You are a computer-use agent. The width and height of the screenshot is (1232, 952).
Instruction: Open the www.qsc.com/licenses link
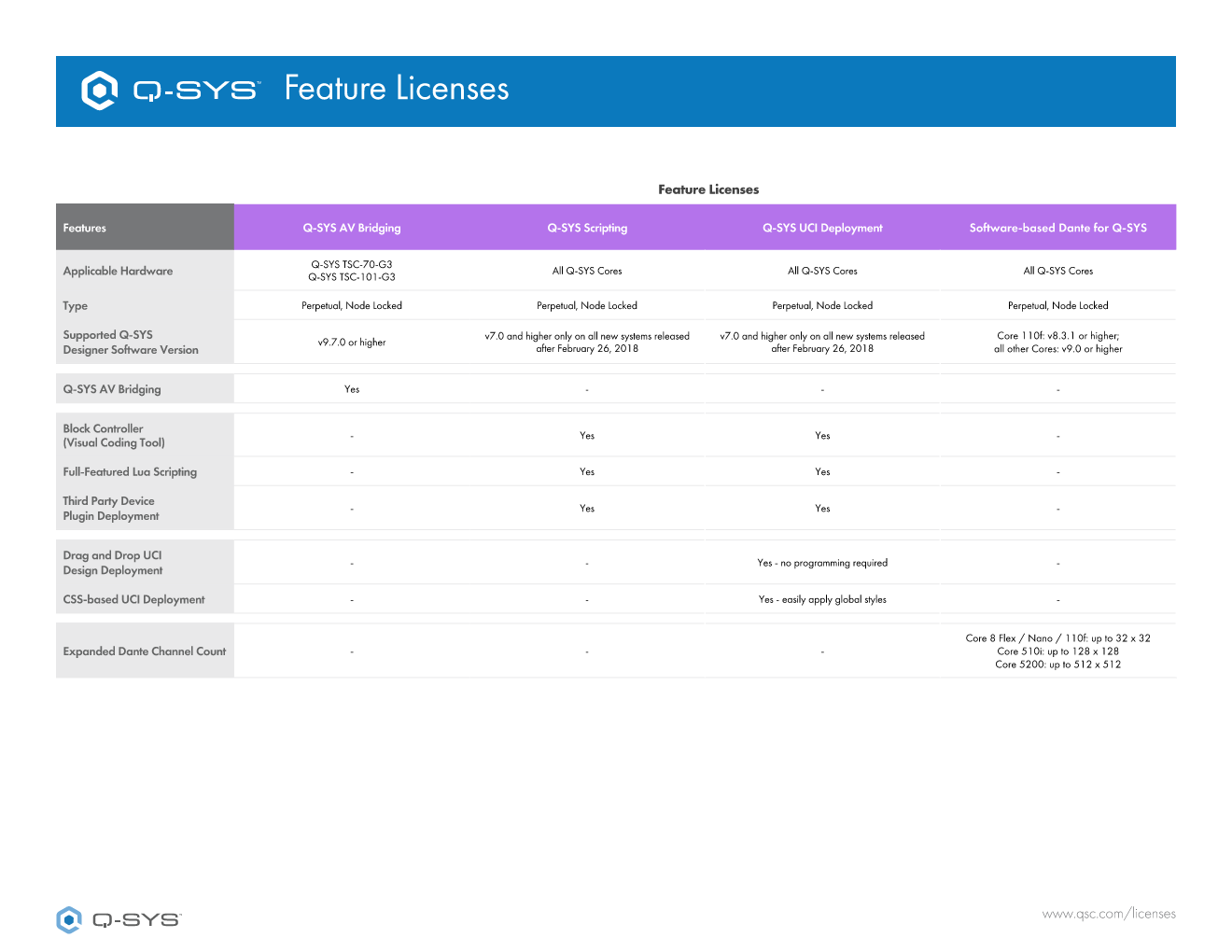tap(1109, 914)
